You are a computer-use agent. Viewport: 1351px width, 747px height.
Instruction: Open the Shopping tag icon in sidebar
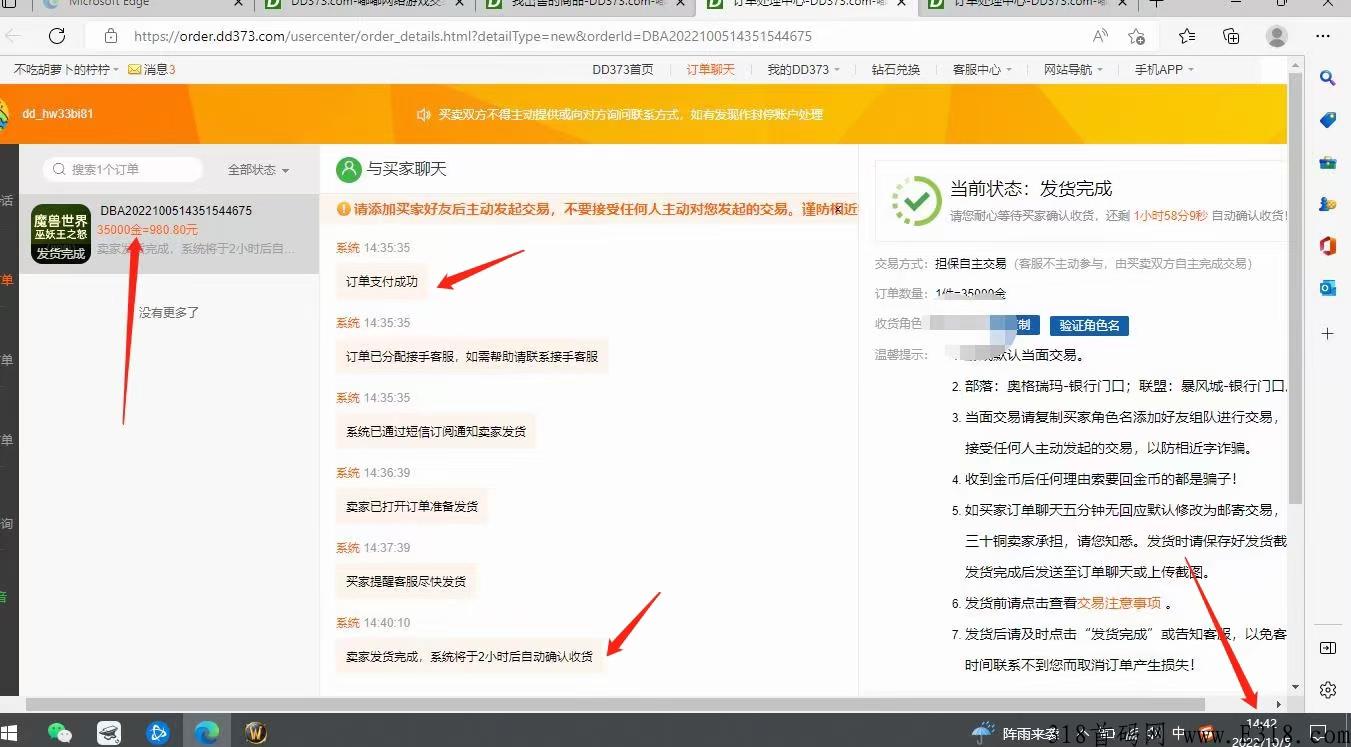(1328, 120)
